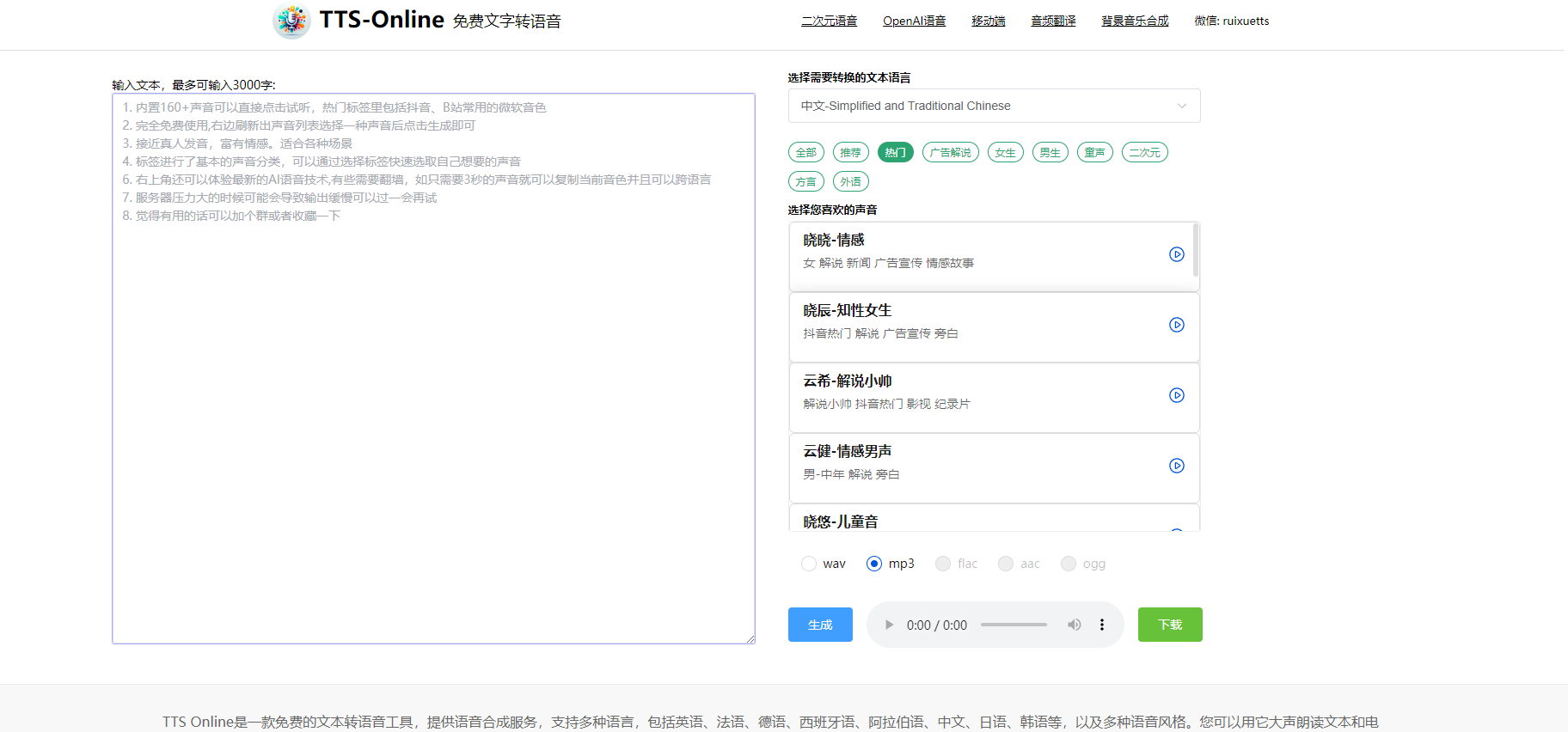Play preview for 云希-解说小帅 voice
Screen dimensions: 1568x732
click(1177, 395)
